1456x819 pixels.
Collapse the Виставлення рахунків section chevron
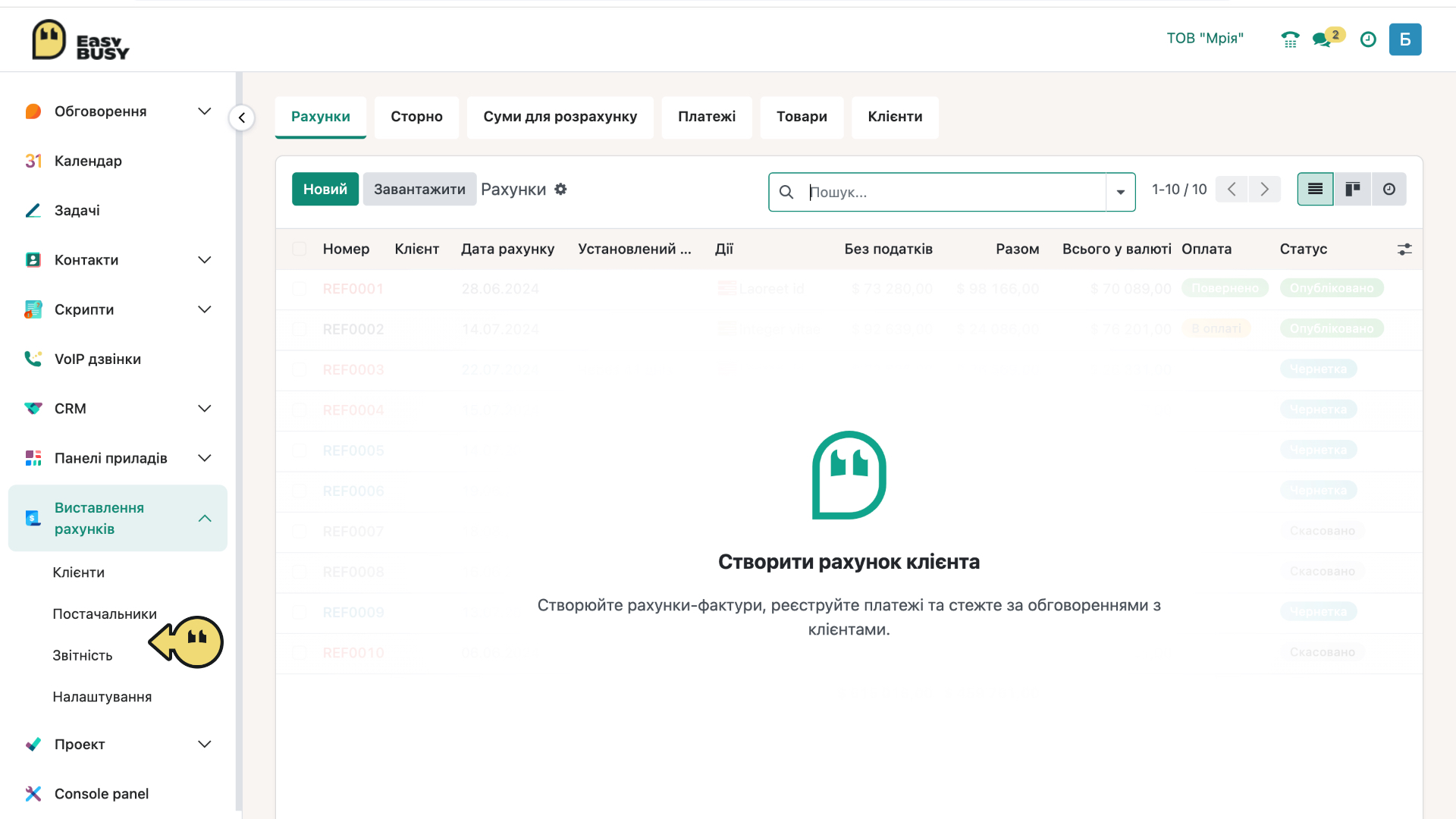point(204,518)
